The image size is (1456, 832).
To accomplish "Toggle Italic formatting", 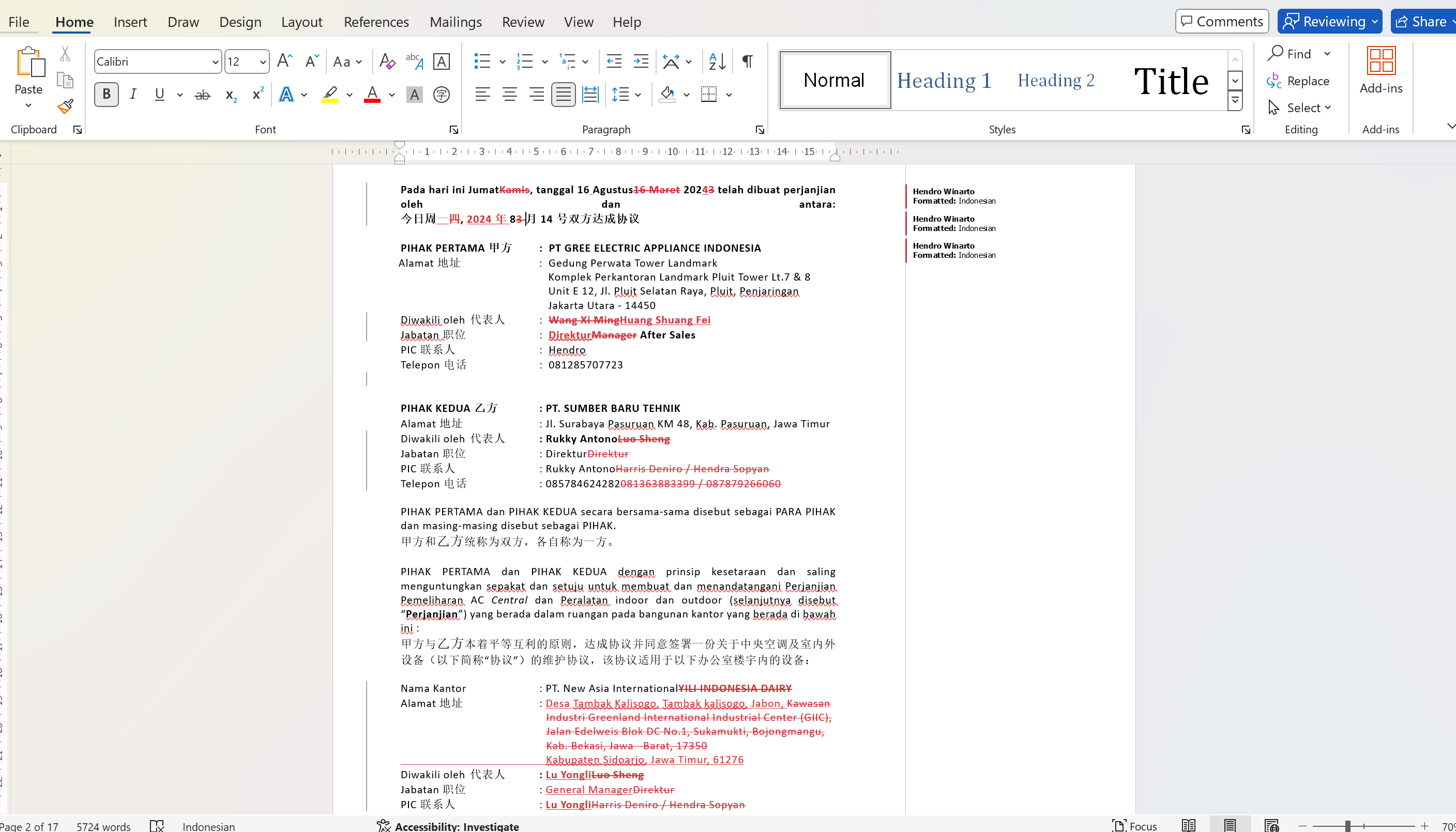I will pos(133,94).
